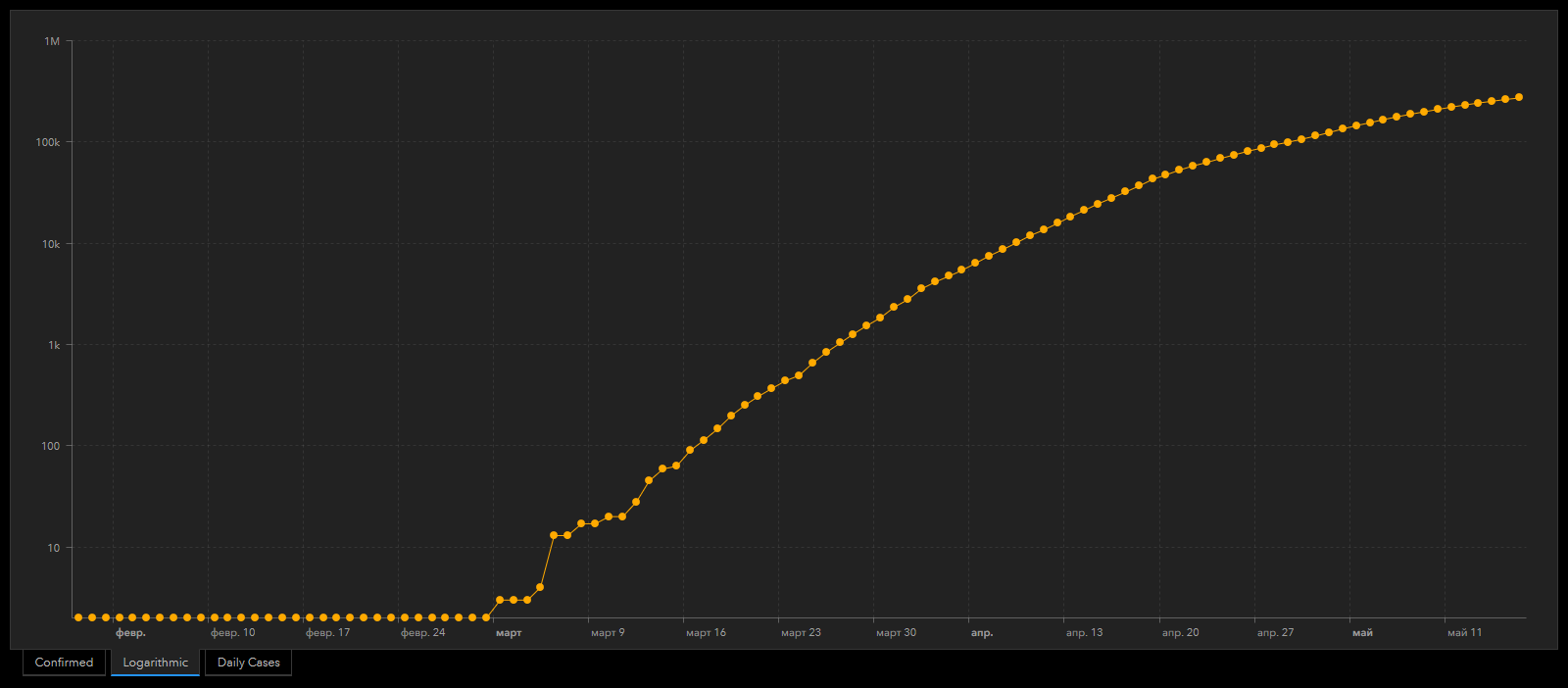This screenshot has width=1568, height=688.
Task: Click the last data point on the curve
Action: (1519, 97)
